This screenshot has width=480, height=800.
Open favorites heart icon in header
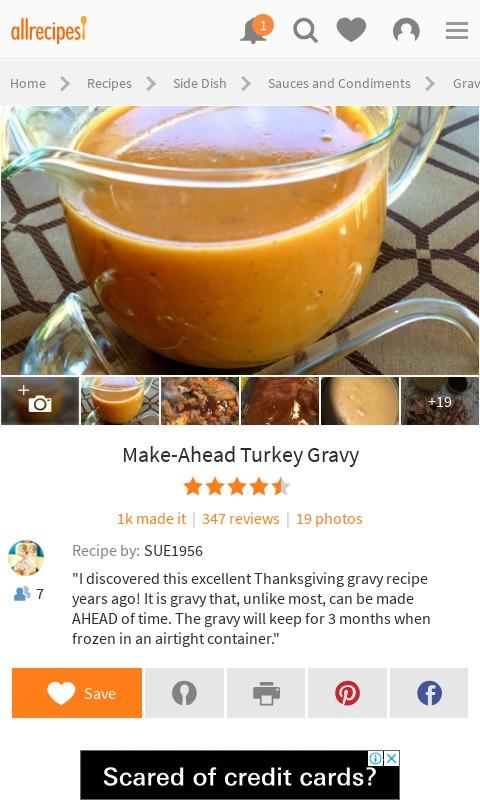coord(351,30)
